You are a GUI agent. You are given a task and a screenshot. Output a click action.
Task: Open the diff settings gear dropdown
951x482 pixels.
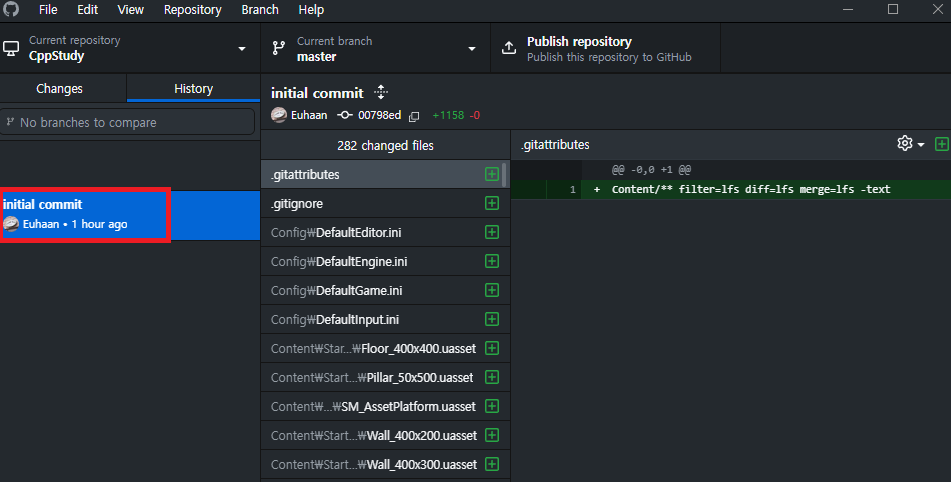tap(911, 144)
